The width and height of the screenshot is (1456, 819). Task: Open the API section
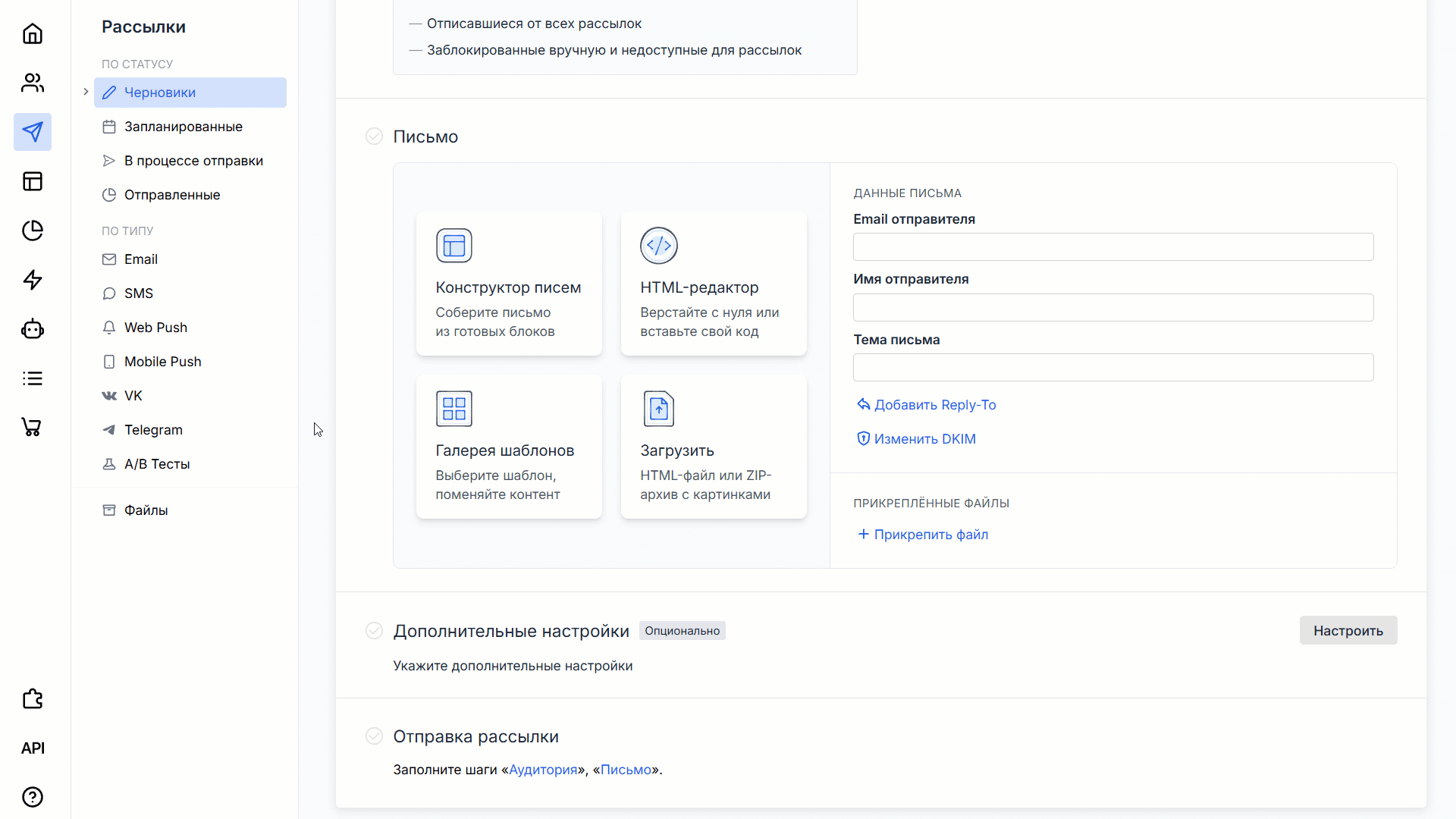[33, 748]
